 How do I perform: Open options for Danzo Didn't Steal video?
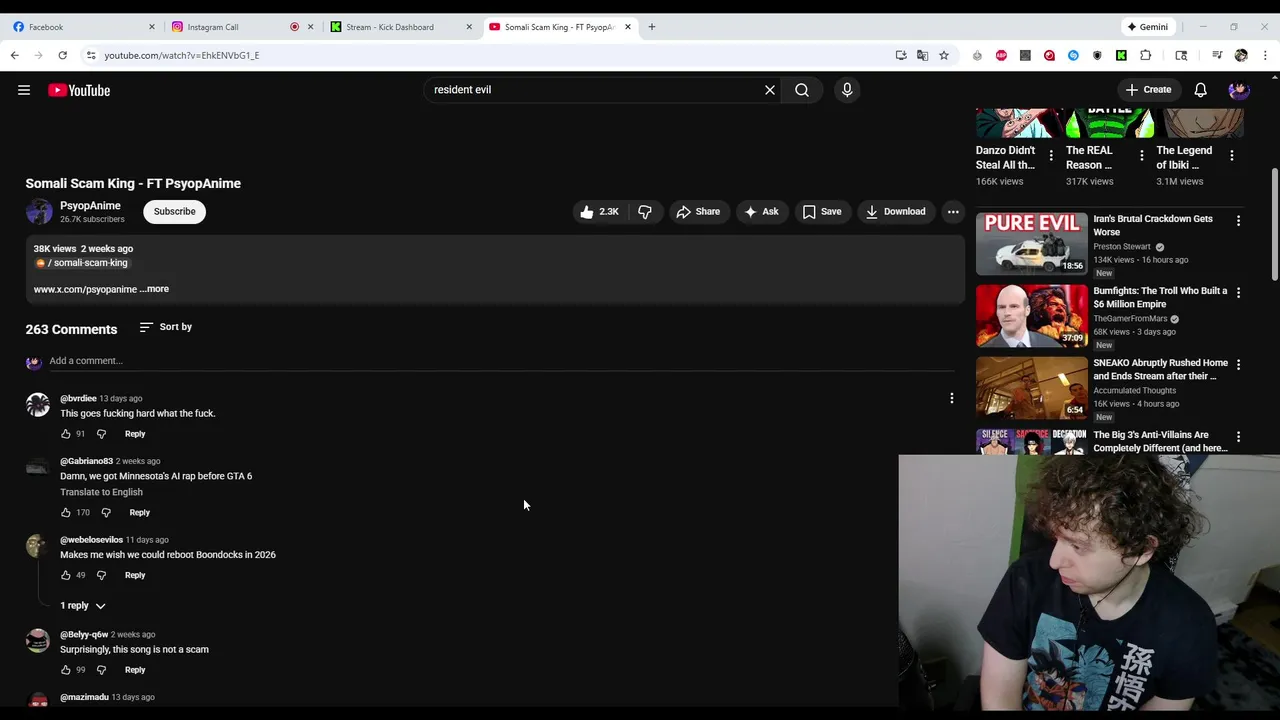1051,156
